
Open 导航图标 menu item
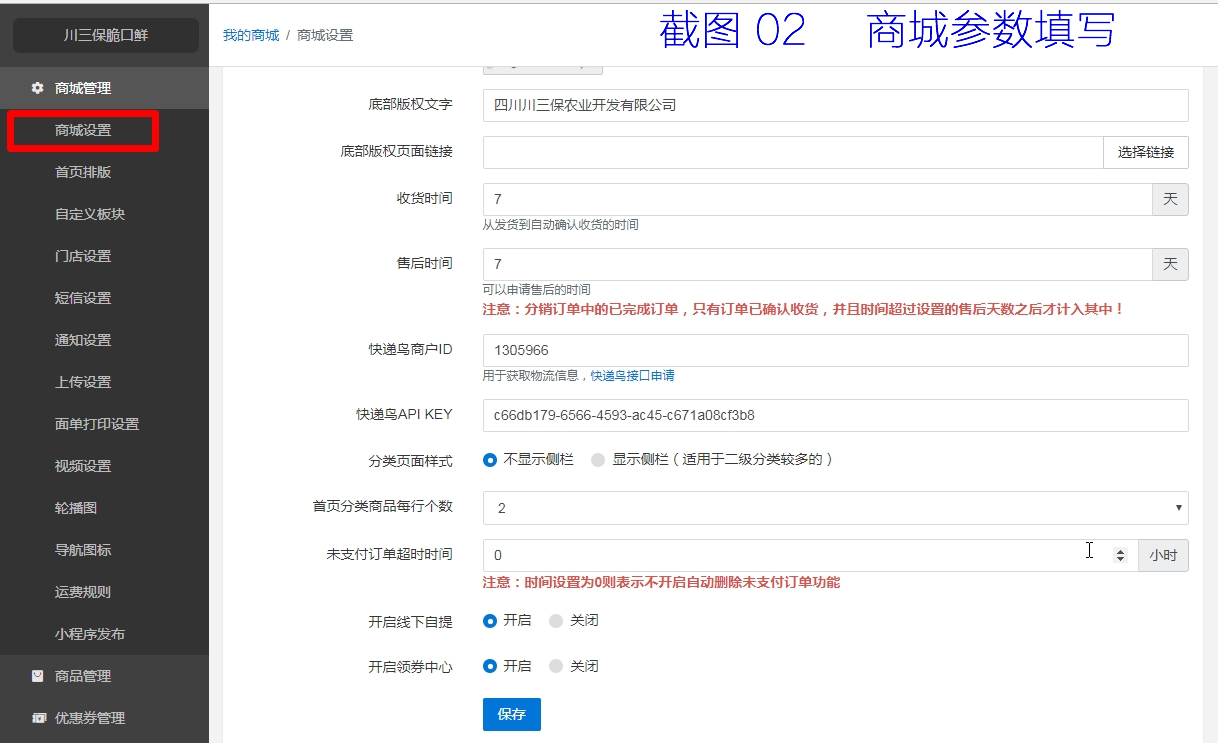click(83, 550)
